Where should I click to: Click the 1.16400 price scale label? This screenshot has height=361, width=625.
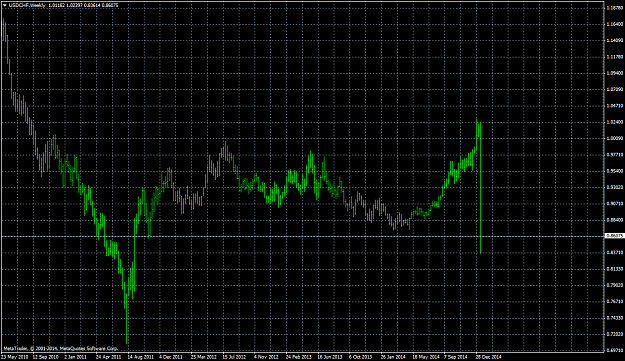click(615, 24)
